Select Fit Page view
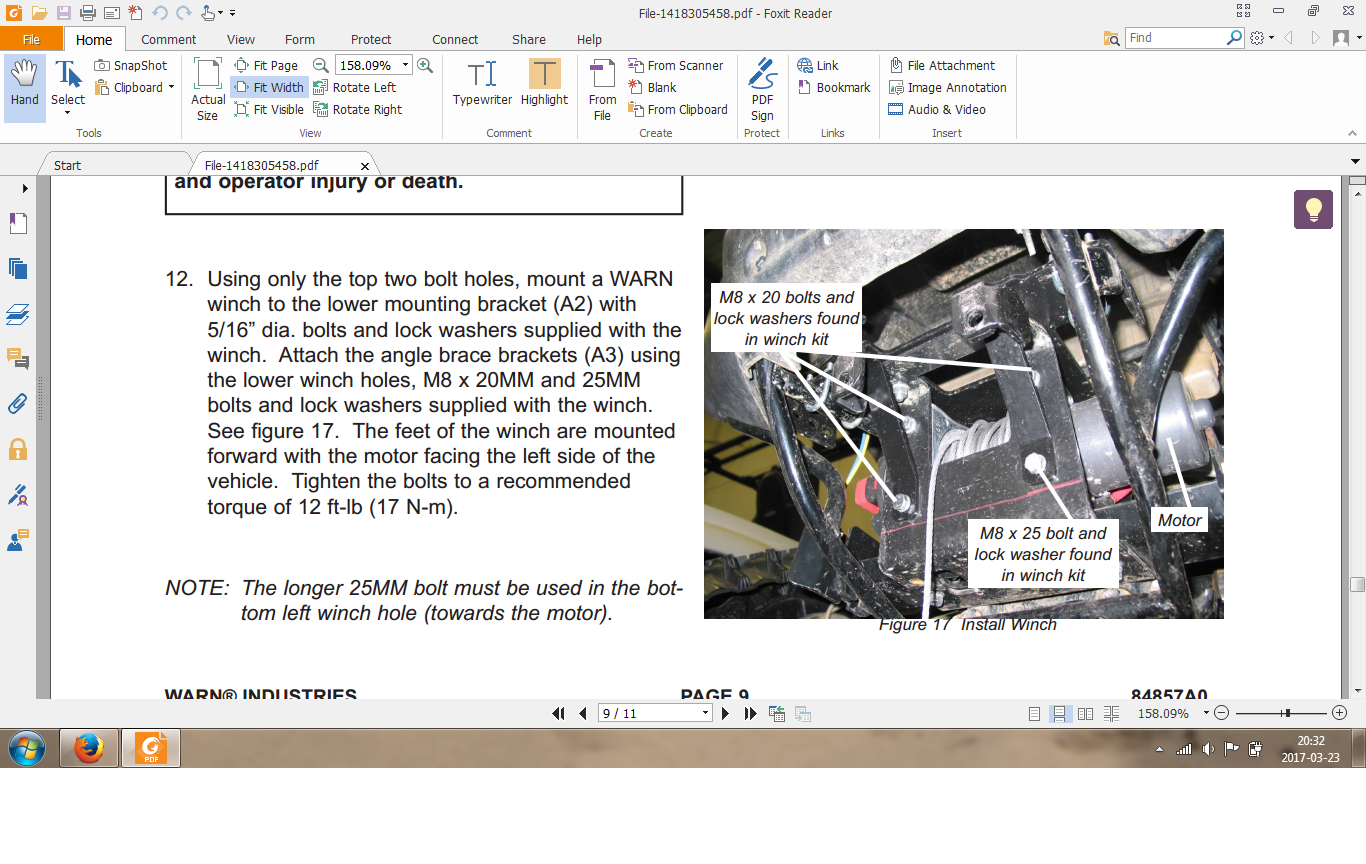Viewport: 1366px width, 864px height. (x=266, y=65)
